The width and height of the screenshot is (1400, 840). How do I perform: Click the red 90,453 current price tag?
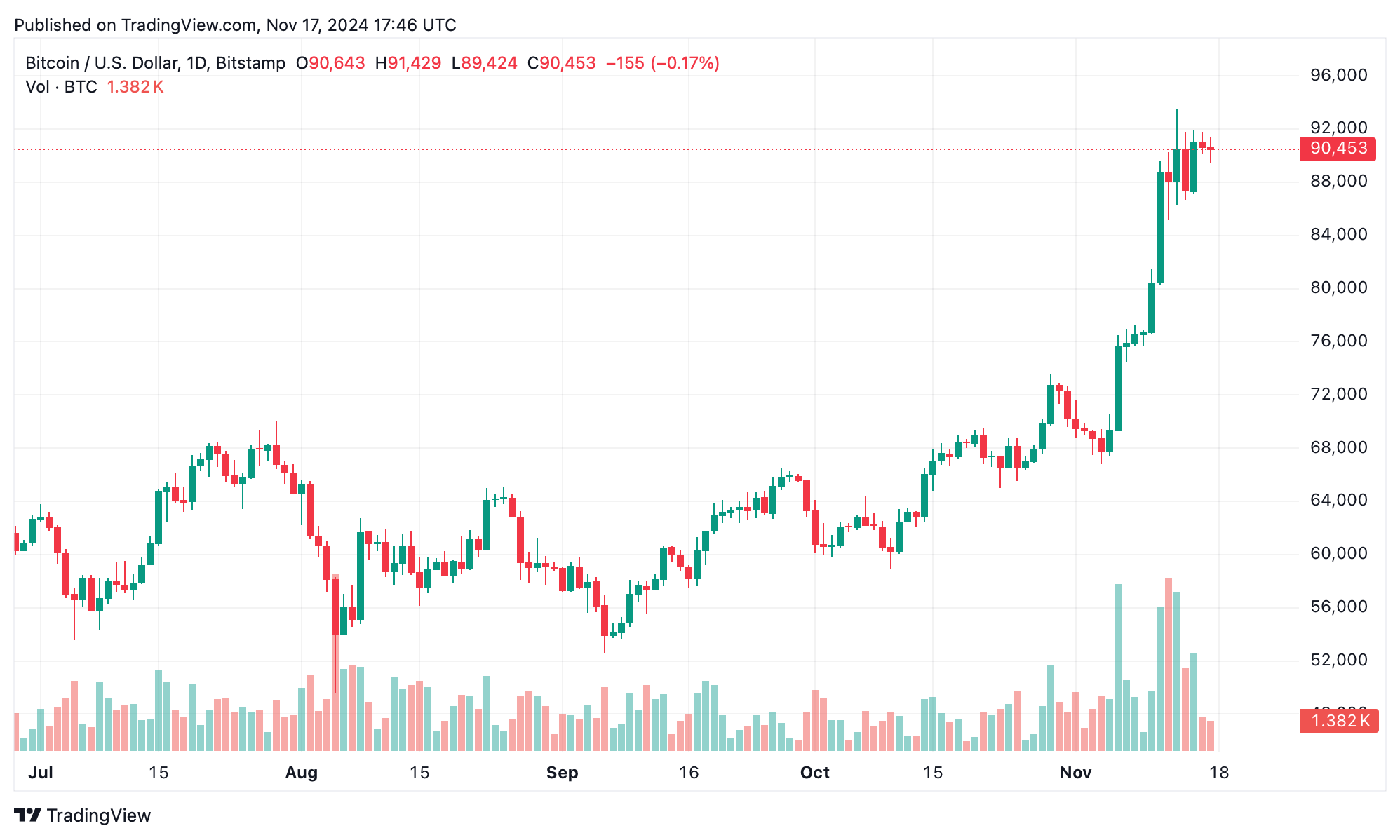click(1338, 149)
